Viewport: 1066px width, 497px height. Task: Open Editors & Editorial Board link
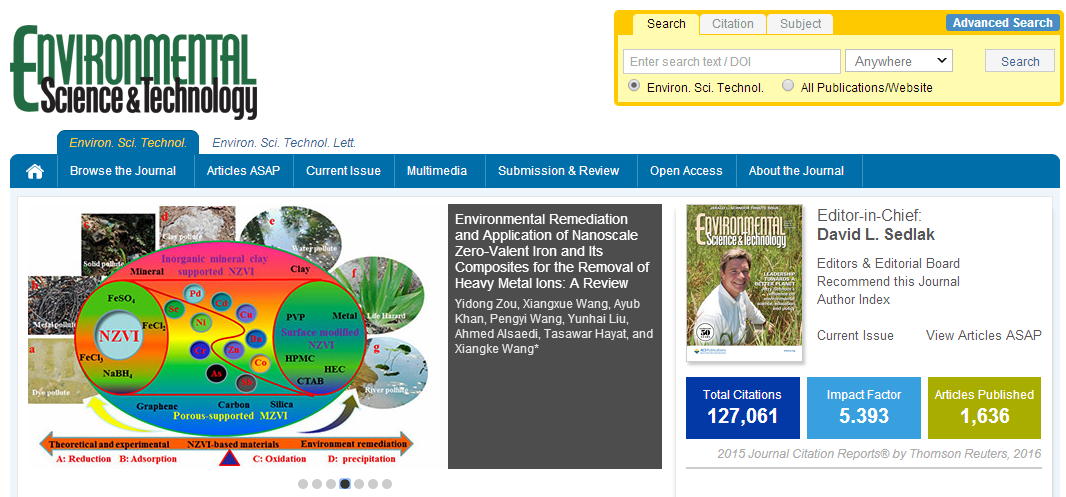[888, 263]
